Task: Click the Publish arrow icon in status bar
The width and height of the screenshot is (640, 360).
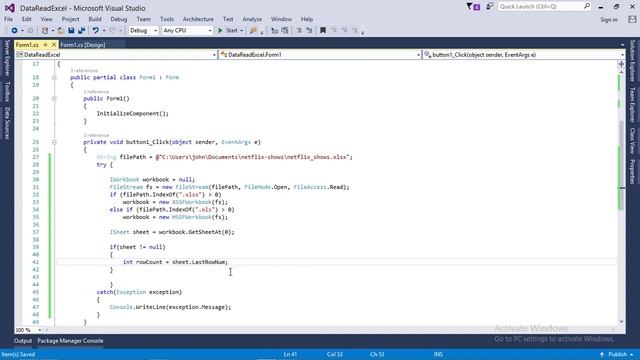Action: [x=602, y=354]
